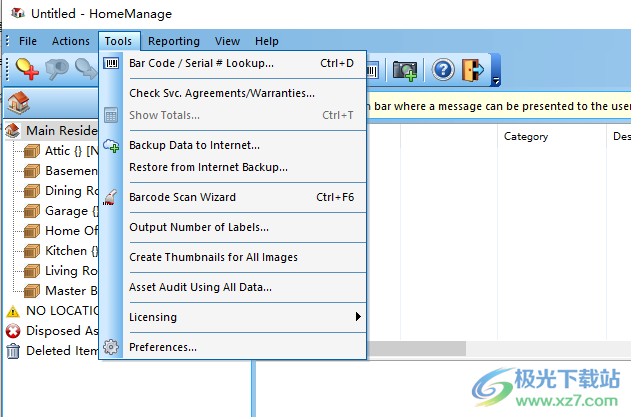
Task: Click the add new item toolbar icon
Action: pyautogui.click(x=26, y=69)
